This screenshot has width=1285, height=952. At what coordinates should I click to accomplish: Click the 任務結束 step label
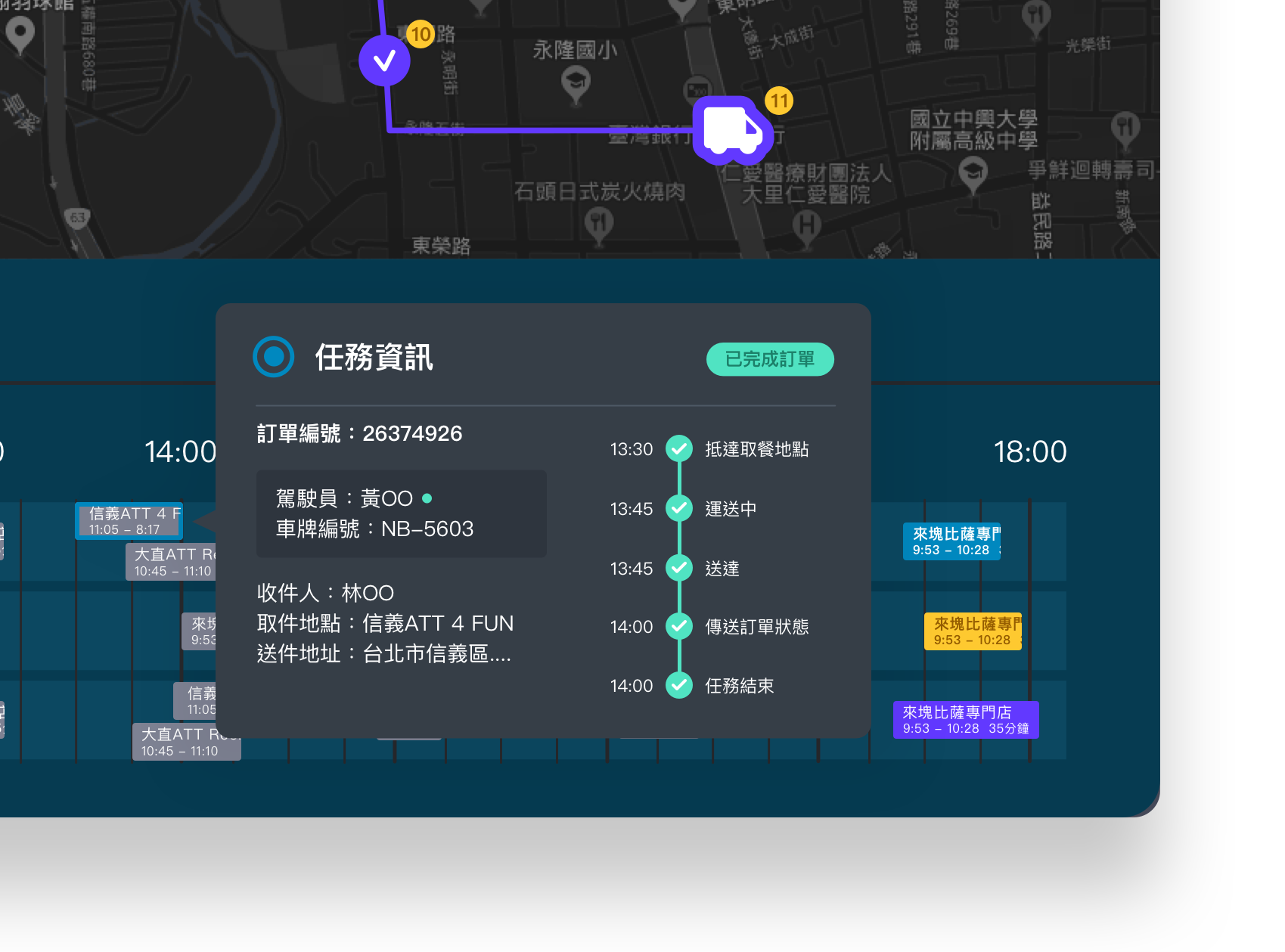(x=739, y=686)
